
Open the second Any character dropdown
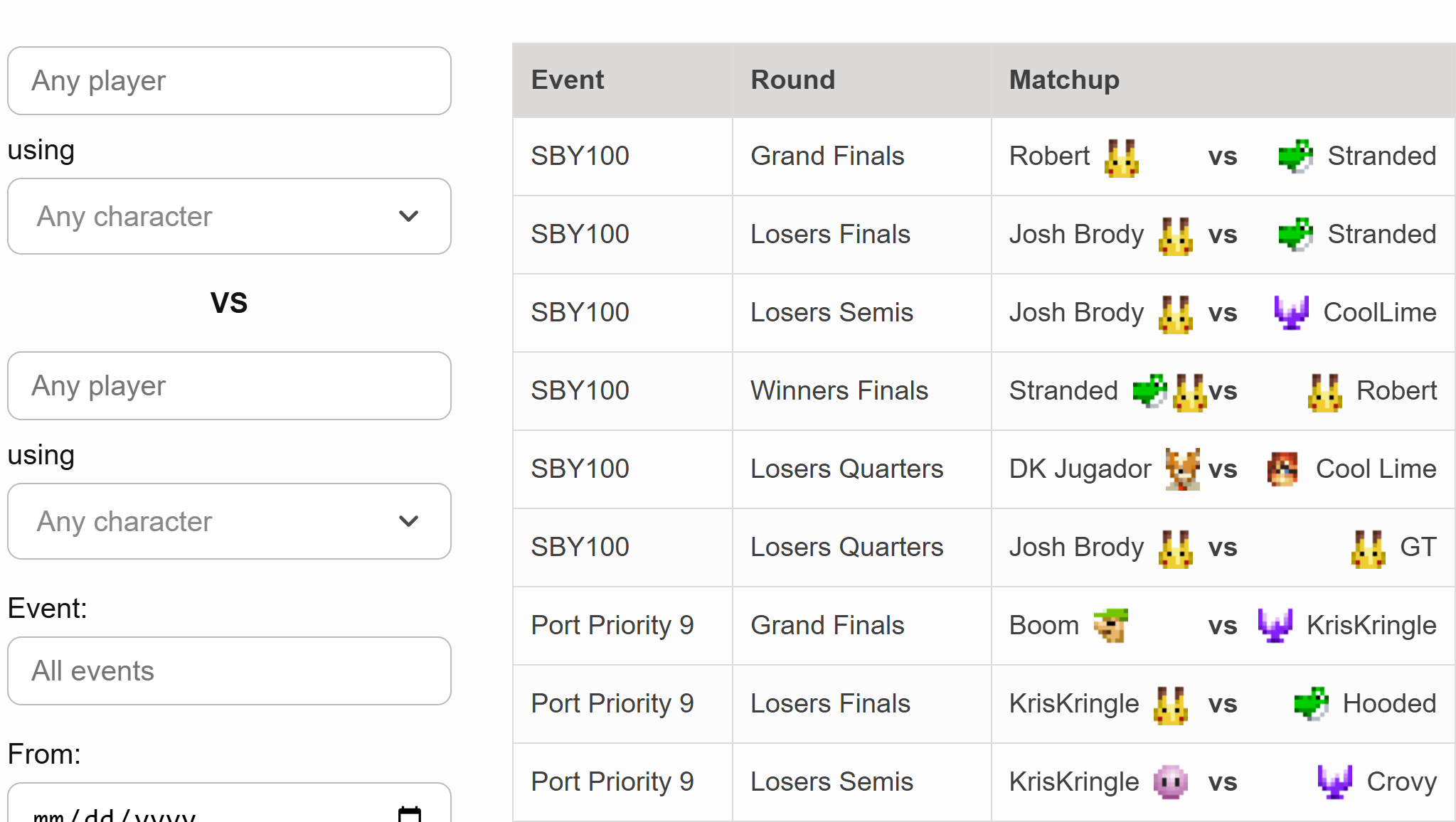pyautogui.click(x=229, y=521)
